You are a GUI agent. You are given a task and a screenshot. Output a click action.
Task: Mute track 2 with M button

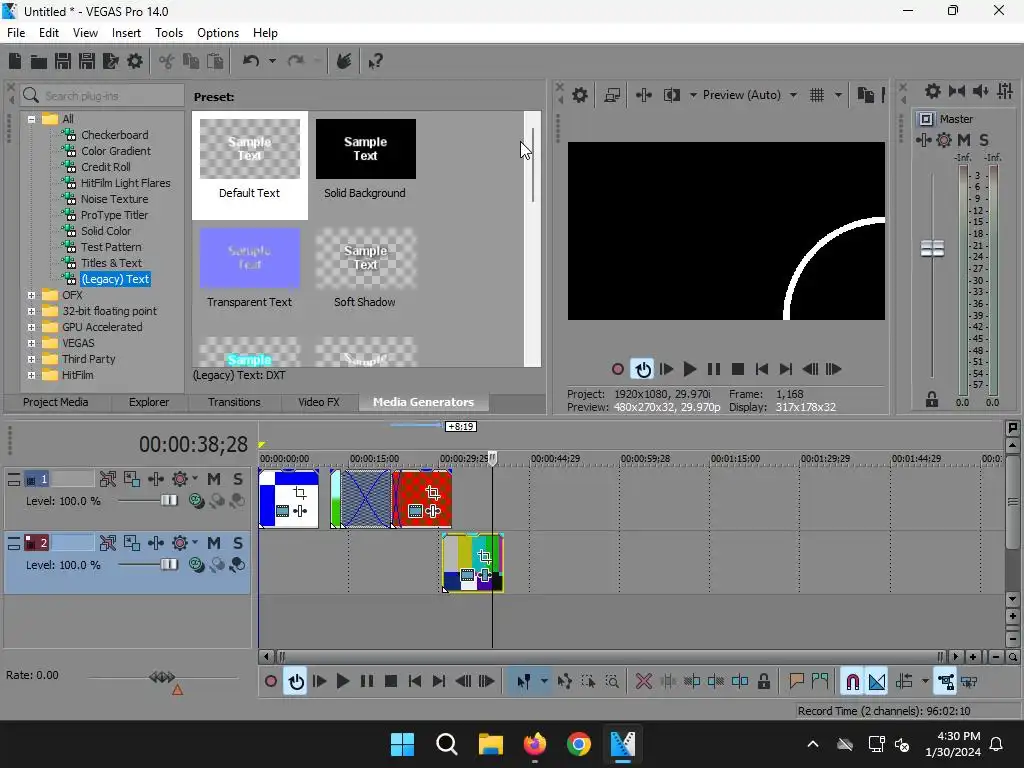pyautogui.click(x=214, y=543)
